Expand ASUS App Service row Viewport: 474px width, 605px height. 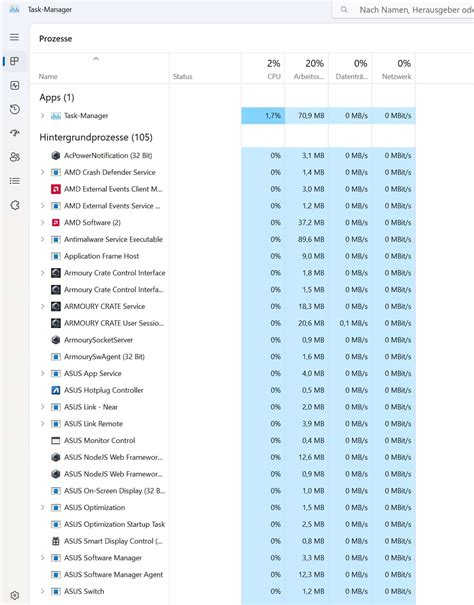(x=42, y=373)
